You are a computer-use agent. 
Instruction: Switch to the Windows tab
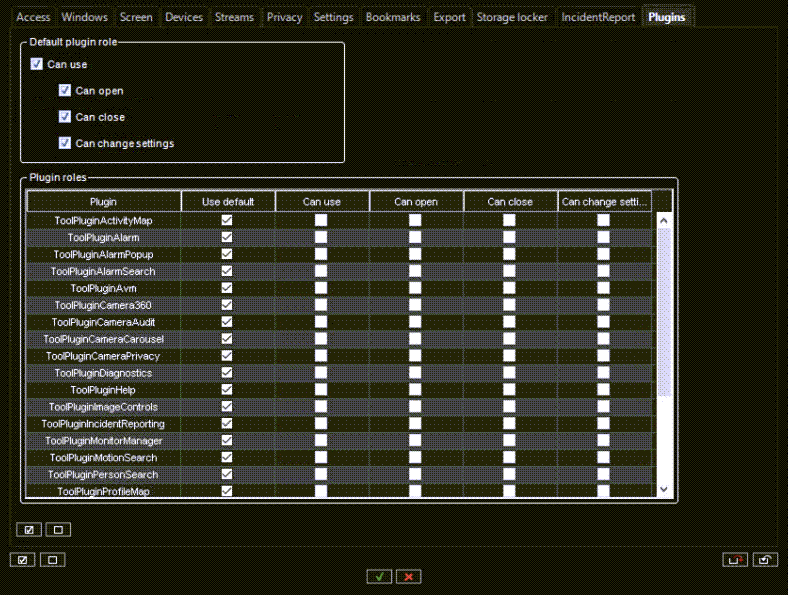84,17
